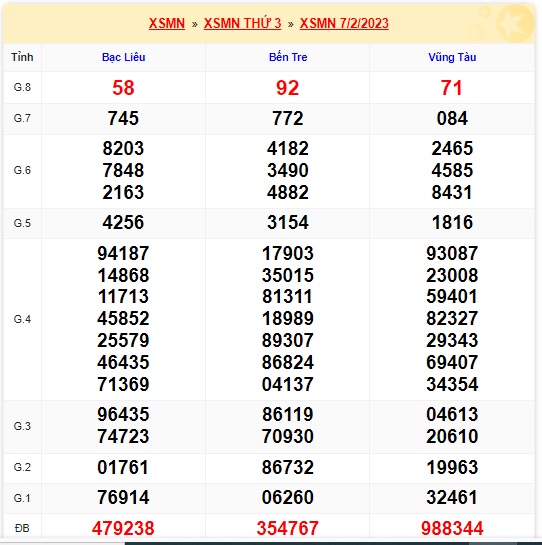
Task: Open the XSMN THỨ 3 link
Action: (242, 23)
